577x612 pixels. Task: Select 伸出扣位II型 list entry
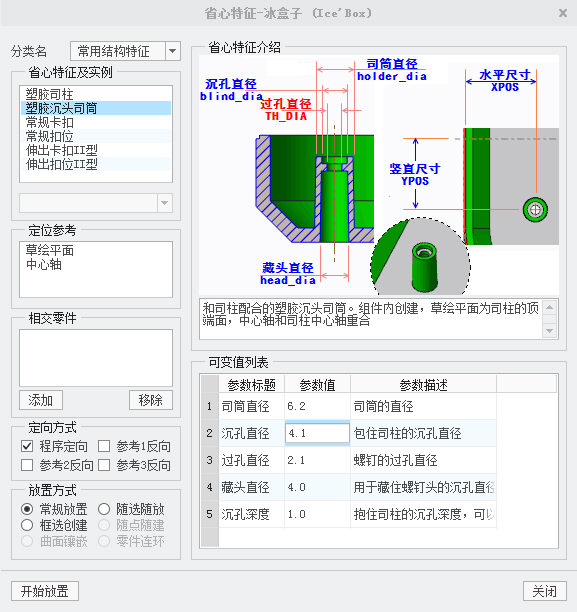(x=96, y=164)
